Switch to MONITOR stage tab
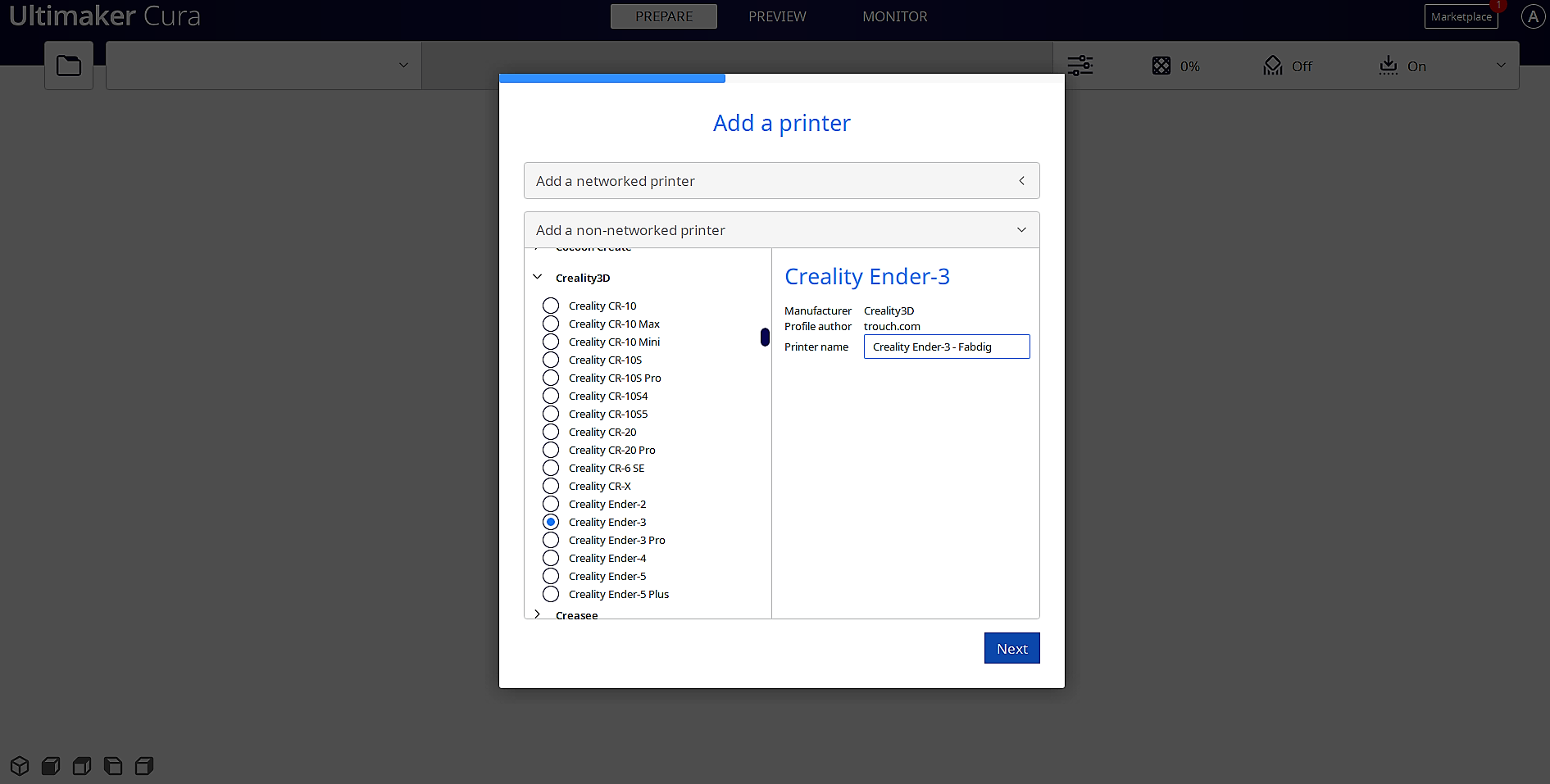 coord(895,16)
